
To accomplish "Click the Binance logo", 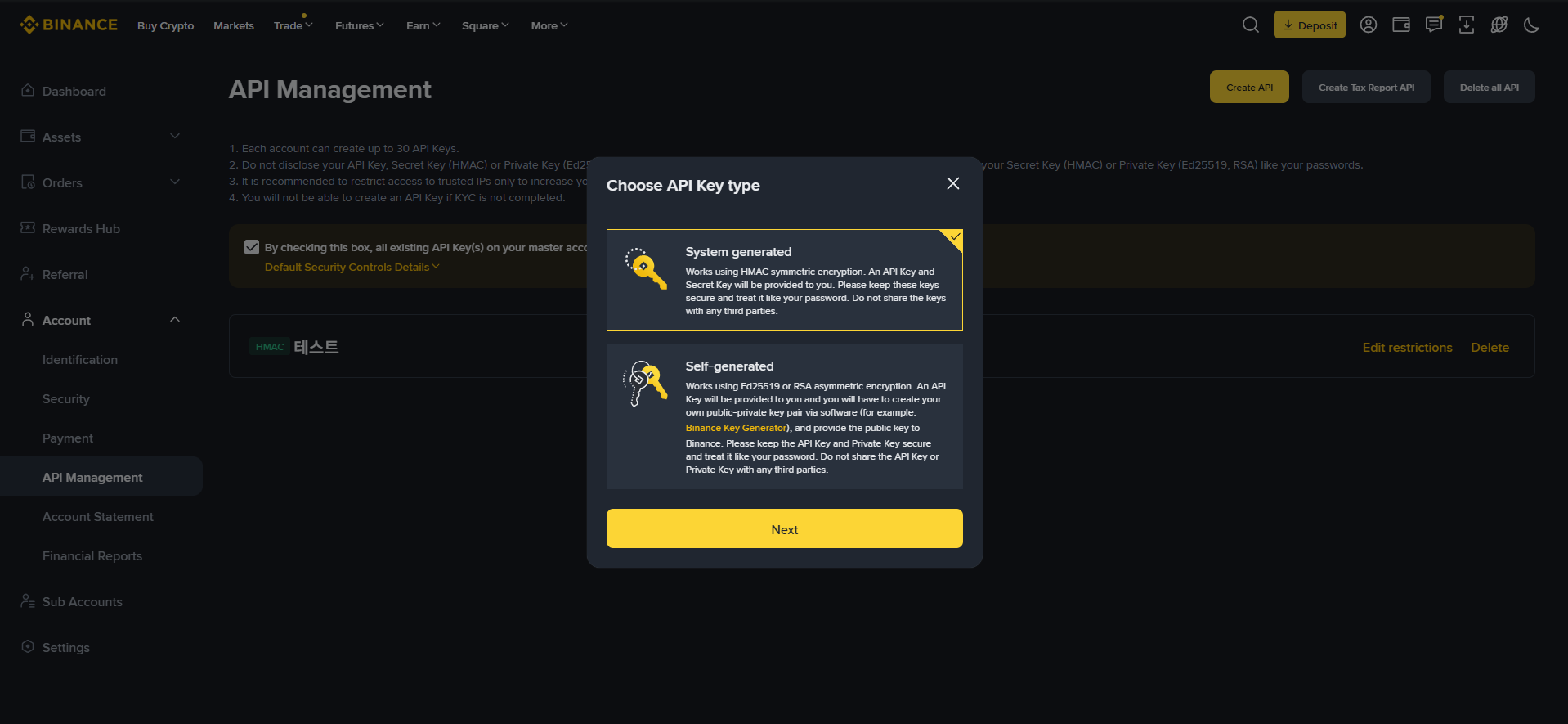I will [69, 25].
